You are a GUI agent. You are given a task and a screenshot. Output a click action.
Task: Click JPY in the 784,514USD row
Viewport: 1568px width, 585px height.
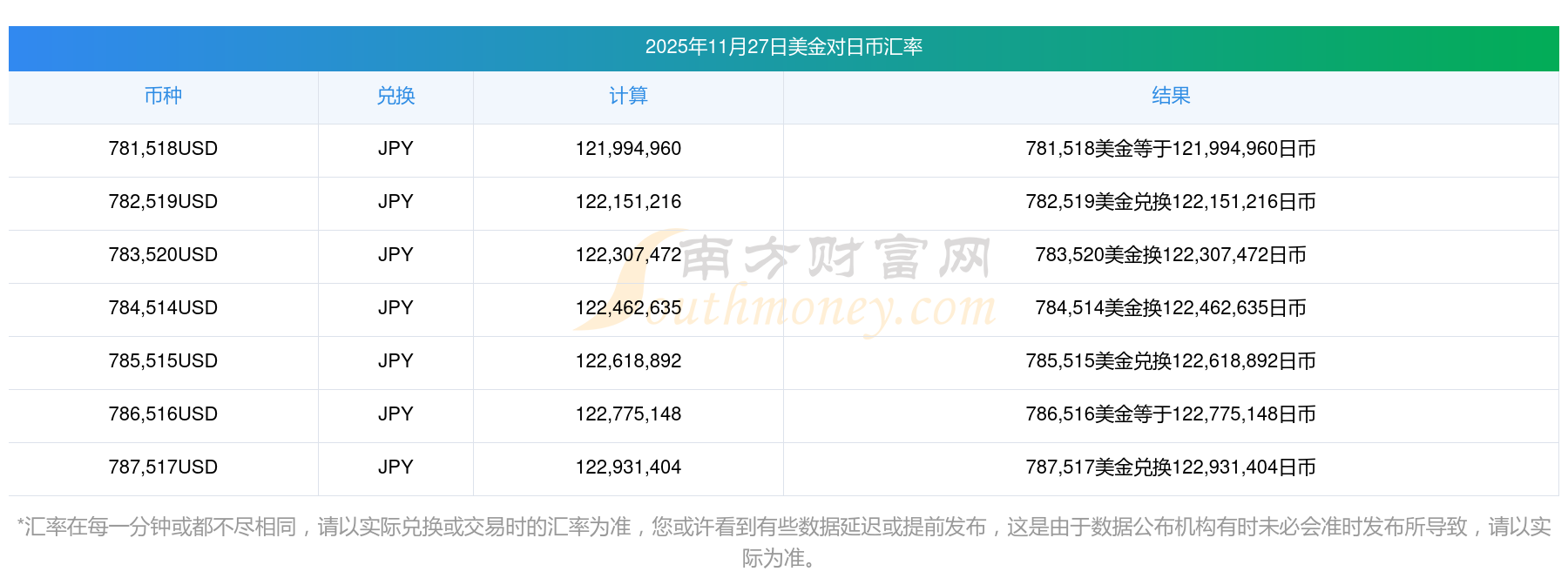click(395, 308)
